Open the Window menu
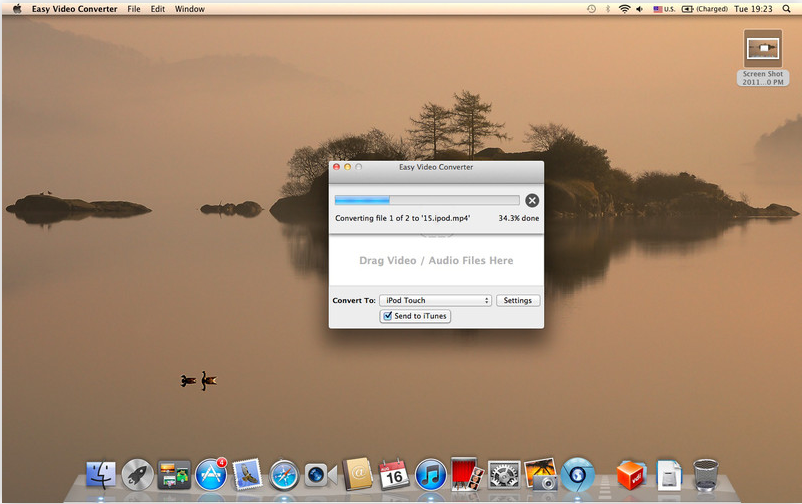Image resolution: width=802 pixels, height=504 pixels. coord(190,9)
